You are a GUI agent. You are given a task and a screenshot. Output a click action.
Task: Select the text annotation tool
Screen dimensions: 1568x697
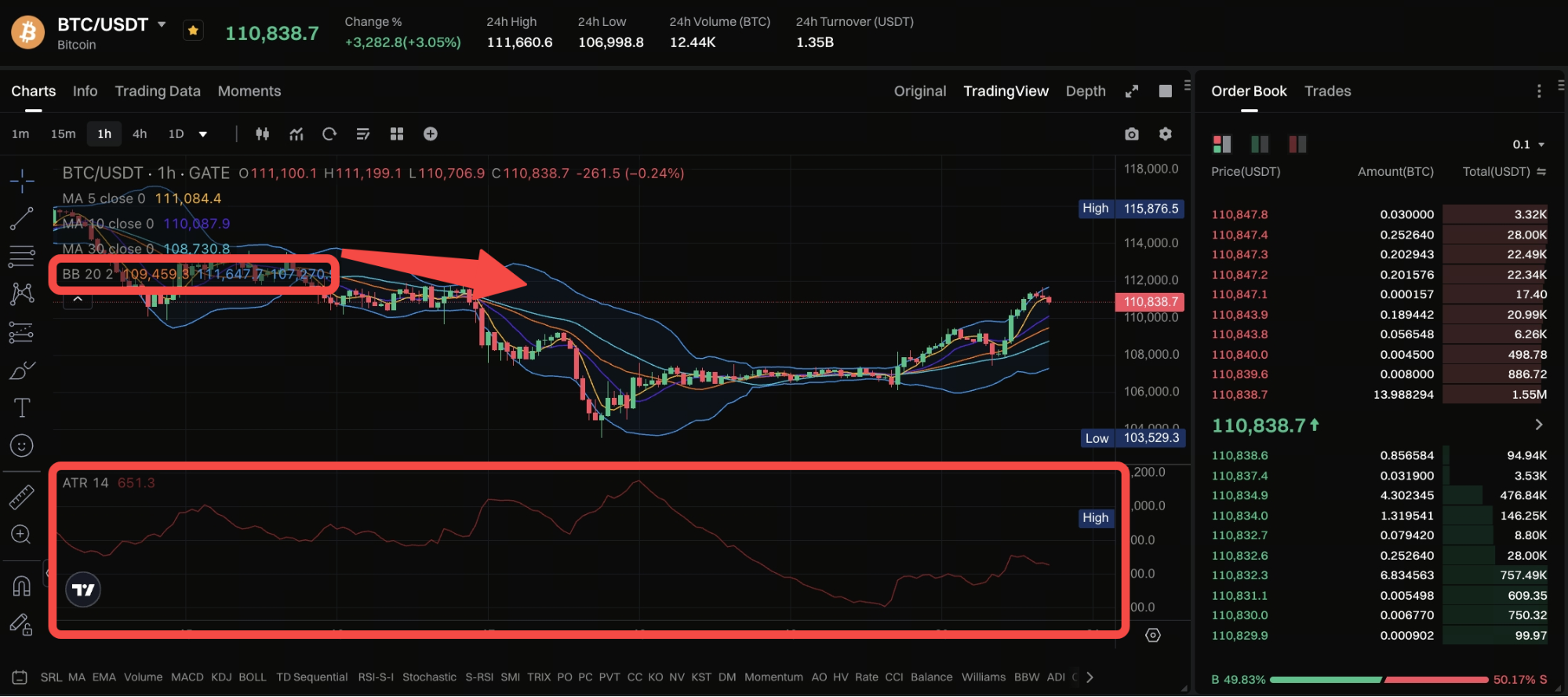coord(21,408)
